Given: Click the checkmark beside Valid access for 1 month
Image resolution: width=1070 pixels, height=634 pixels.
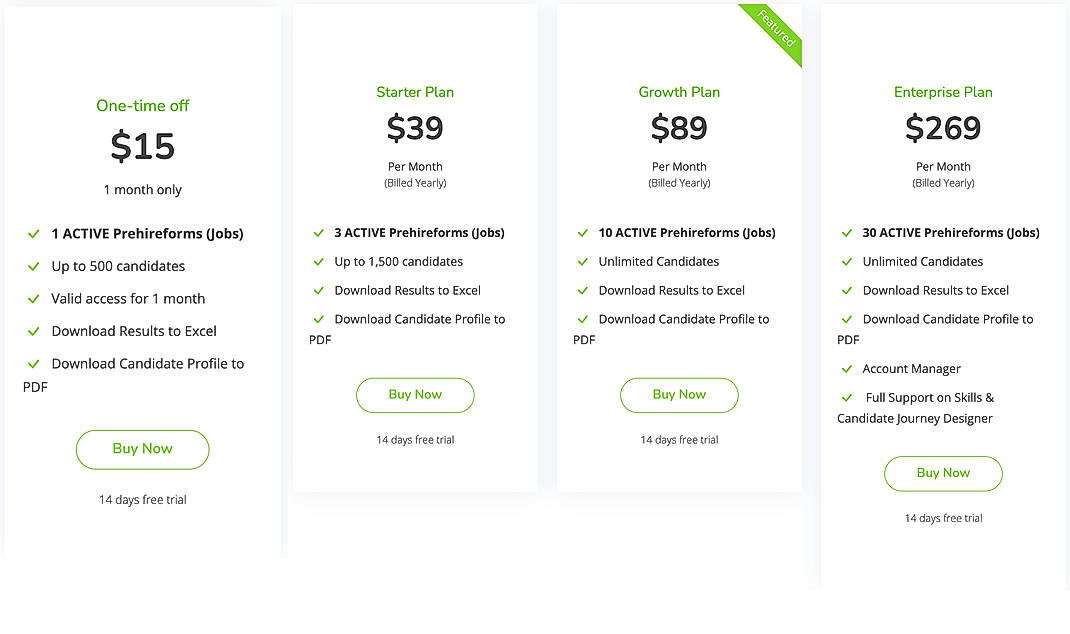Looking at the screenshot, I should [x=33, y=298].
